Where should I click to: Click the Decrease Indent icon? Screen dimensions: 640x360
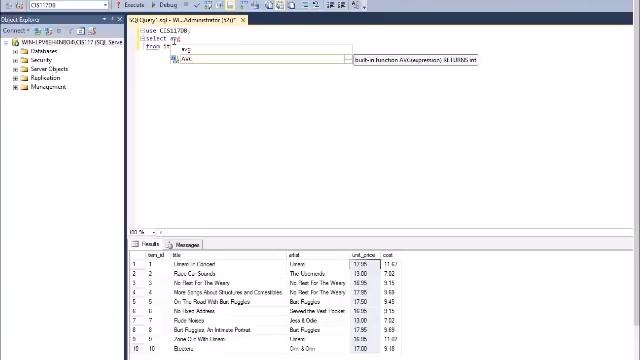pos(330,5)
